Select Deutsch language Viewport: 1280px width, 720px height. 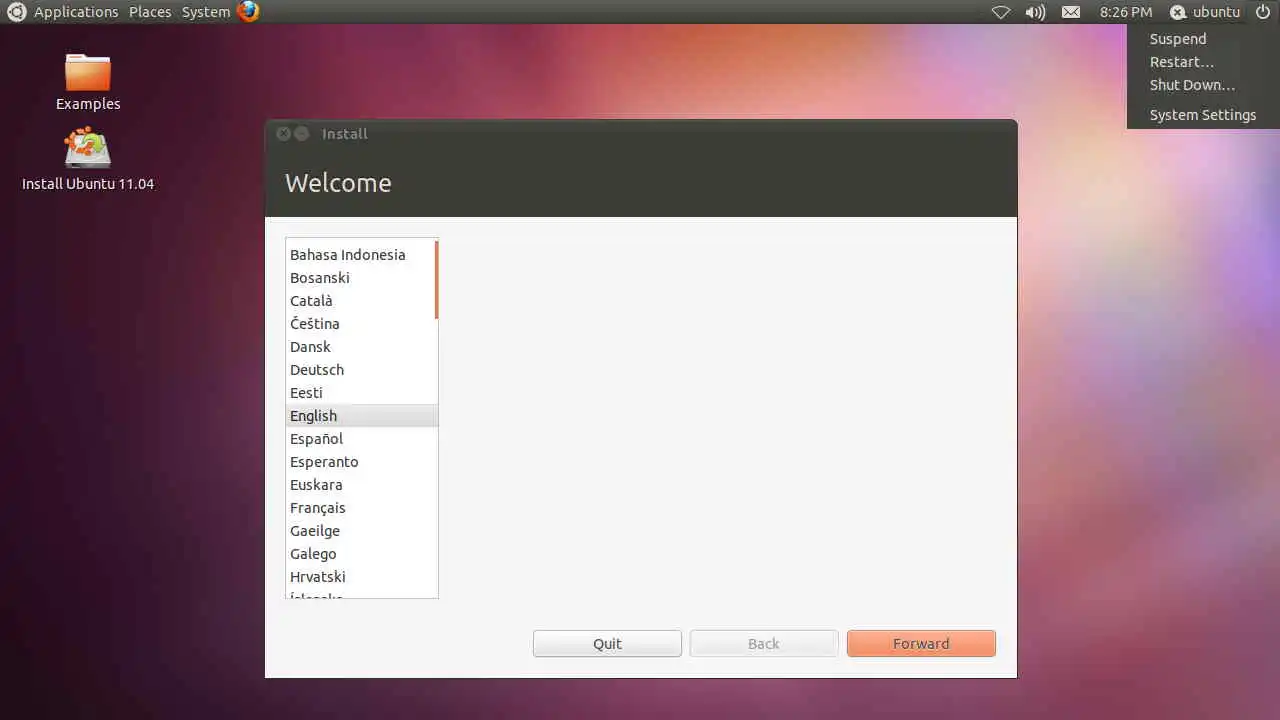360,370
